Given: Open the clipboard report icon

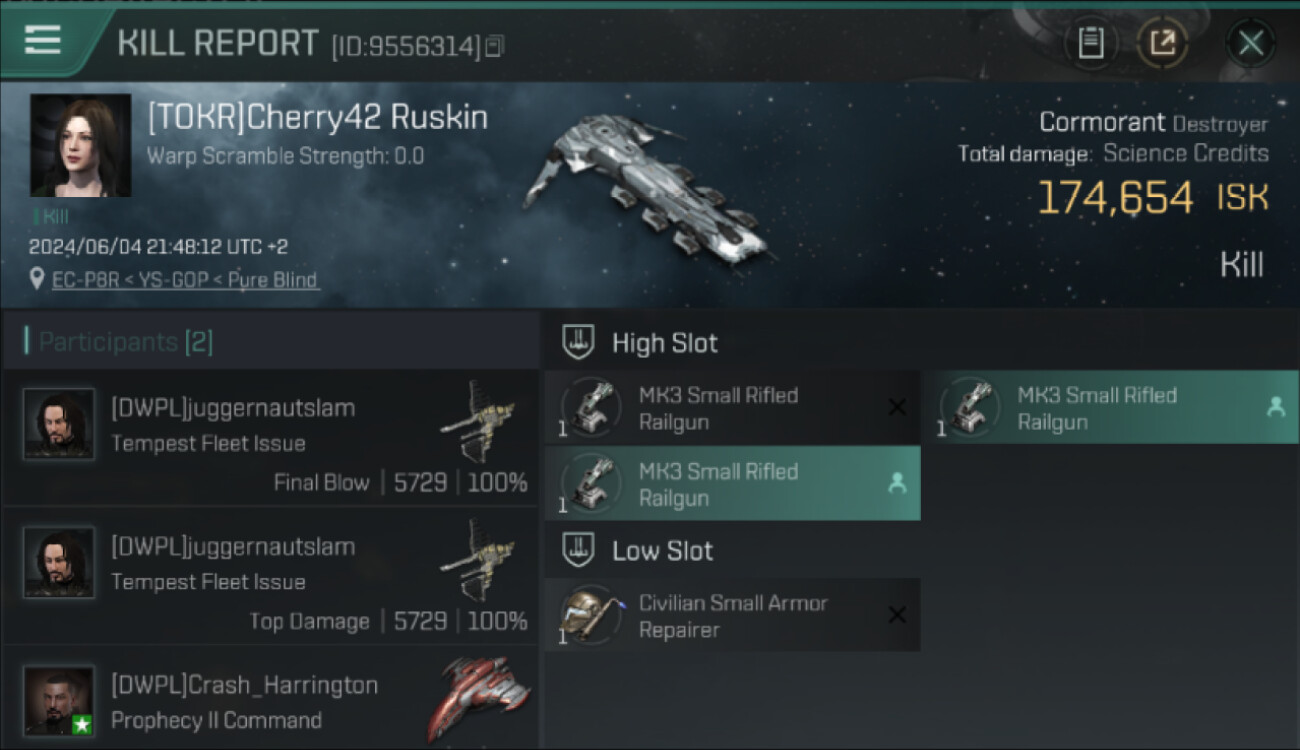Looking at the screenshot, I should (1091, 43).
